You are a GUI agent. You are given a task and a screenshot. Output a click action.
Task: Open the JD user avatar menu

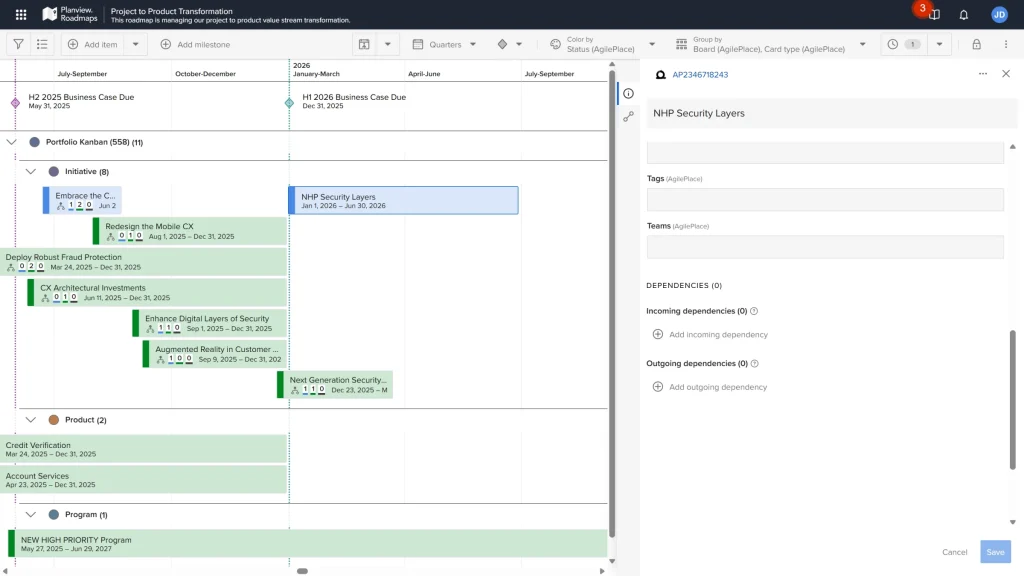tap(999, 15)
